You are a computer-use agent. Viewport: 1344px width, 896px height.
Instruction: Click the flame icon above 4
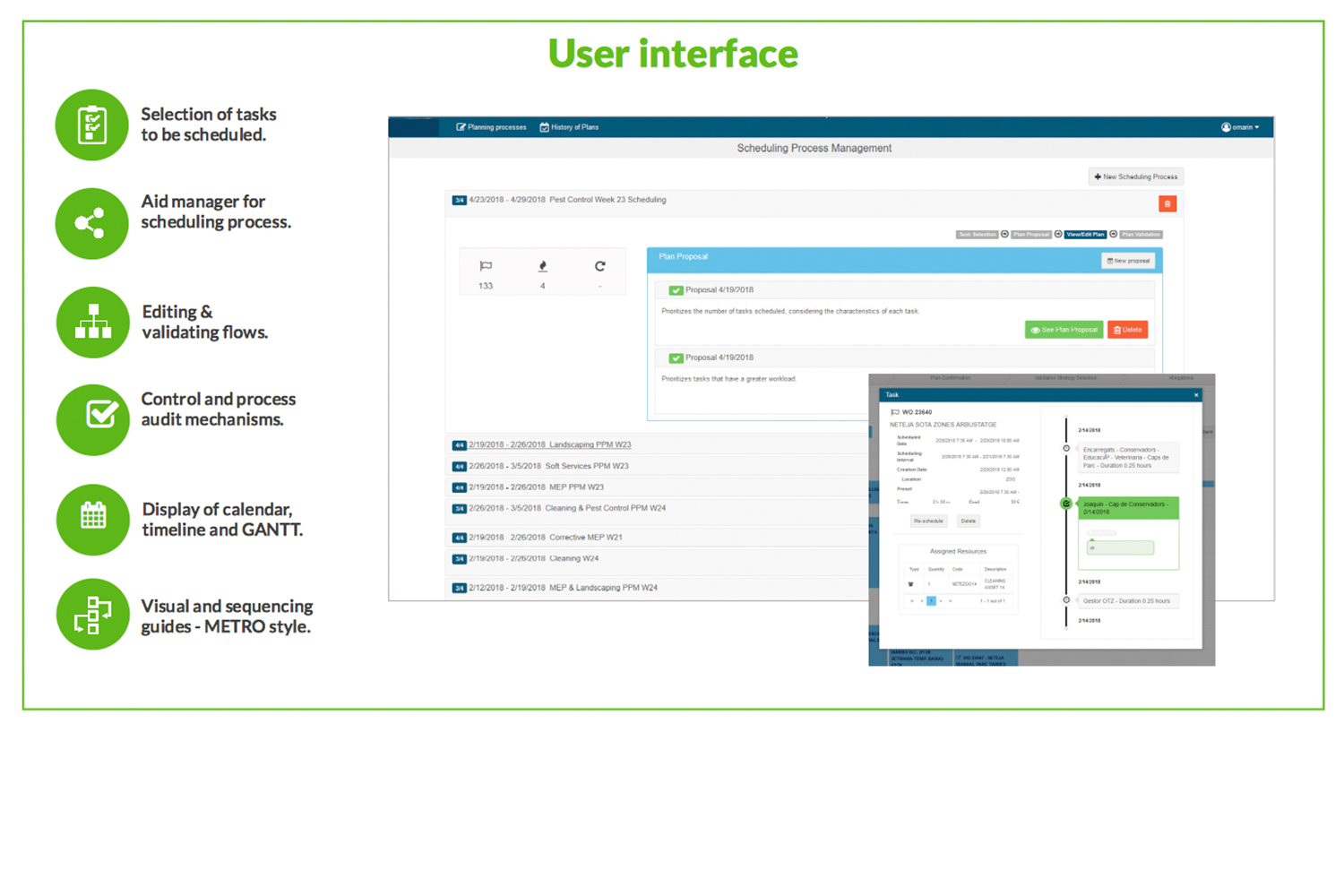(x=543, y=266)
